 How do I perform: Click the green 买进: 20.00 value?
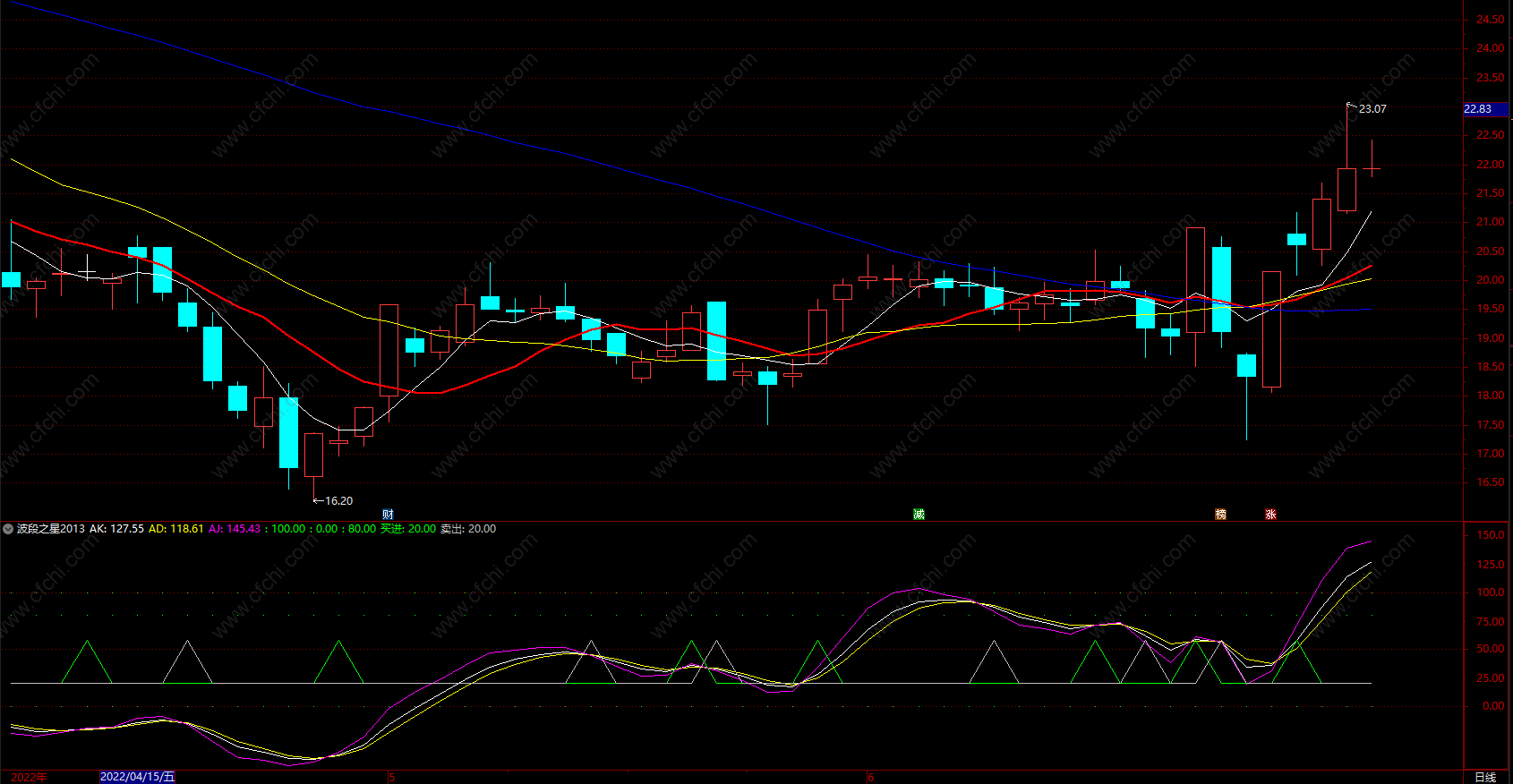click(x=408, y=529)
